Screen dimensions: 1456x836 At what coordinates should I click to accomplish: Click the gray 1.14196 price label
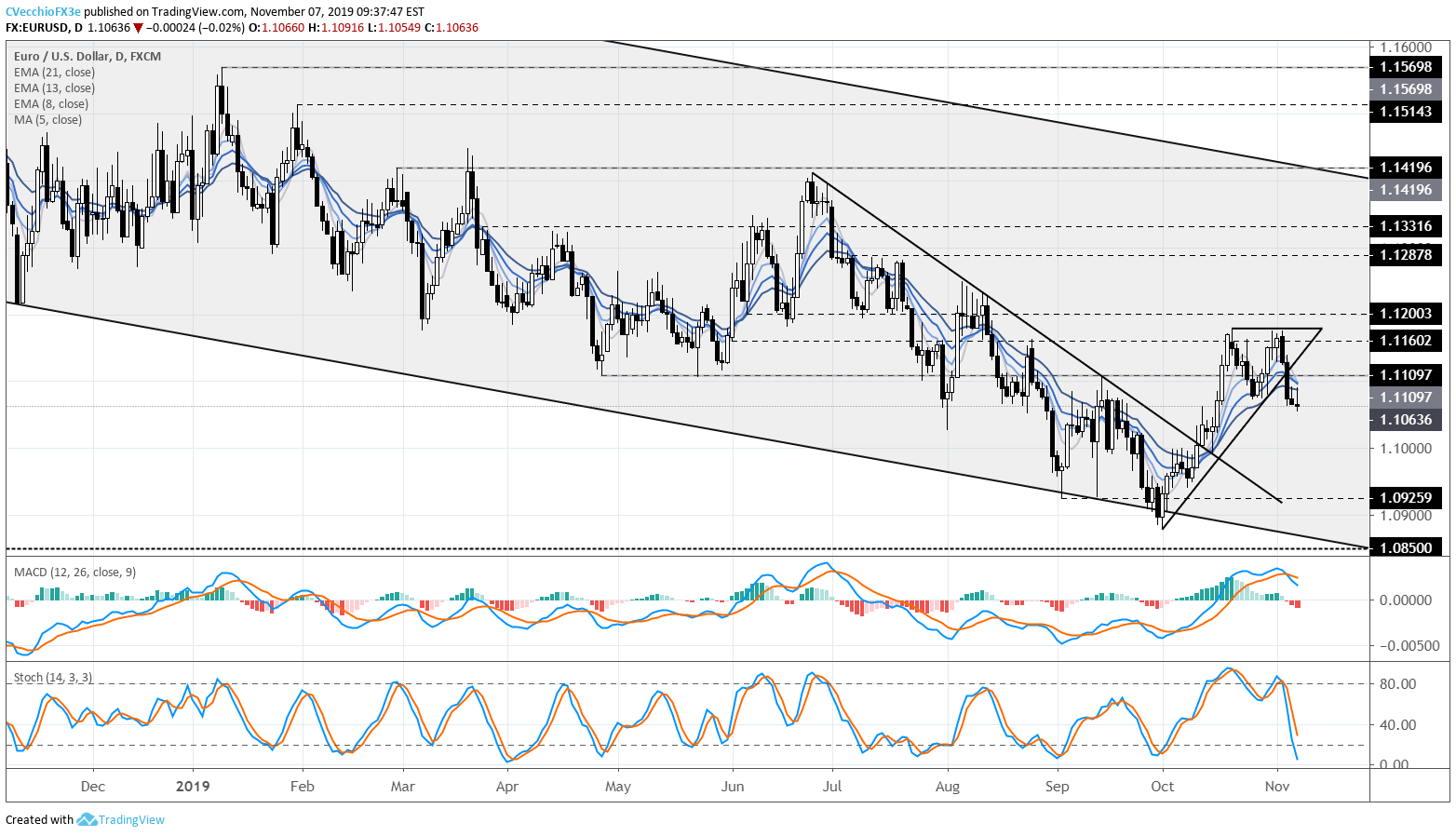click(x=1406, y=190)
